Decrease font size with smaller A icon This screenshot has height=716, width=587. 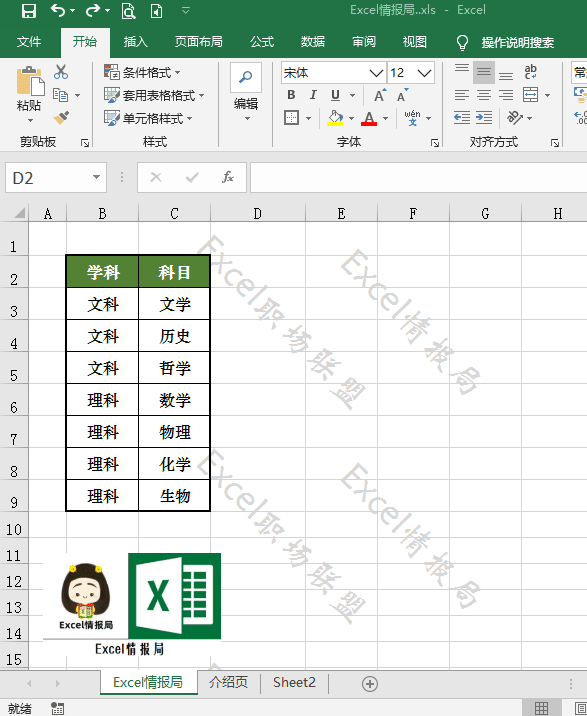[x=402, y=95]
